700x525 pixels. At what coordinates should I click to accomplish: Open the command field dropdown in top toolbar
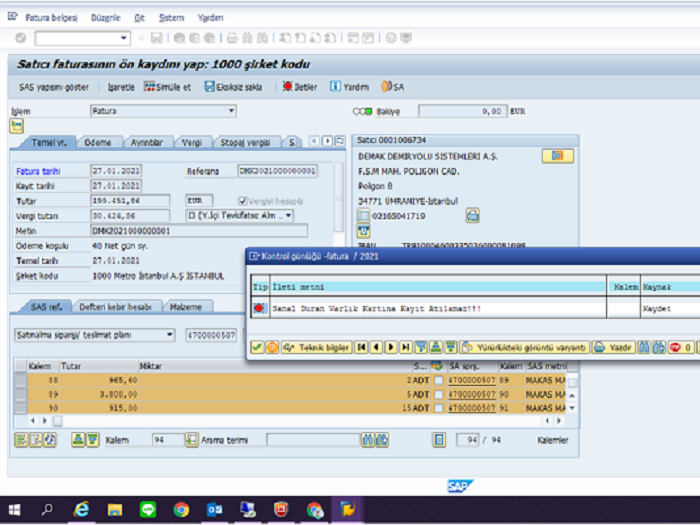pyautogui.click(x=124, y=38)
